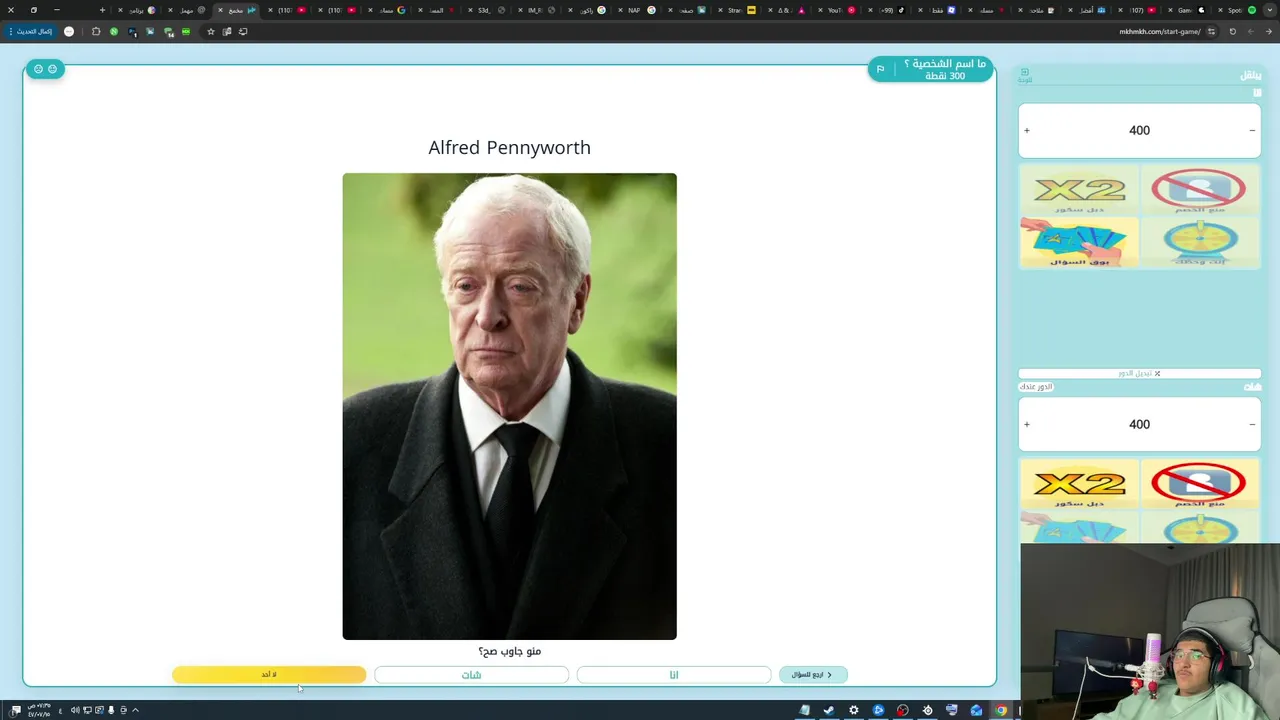Click the 'Alfred Pennyworth' answer text
Viewport: 1280px width, 720px height.
point(509,148)
